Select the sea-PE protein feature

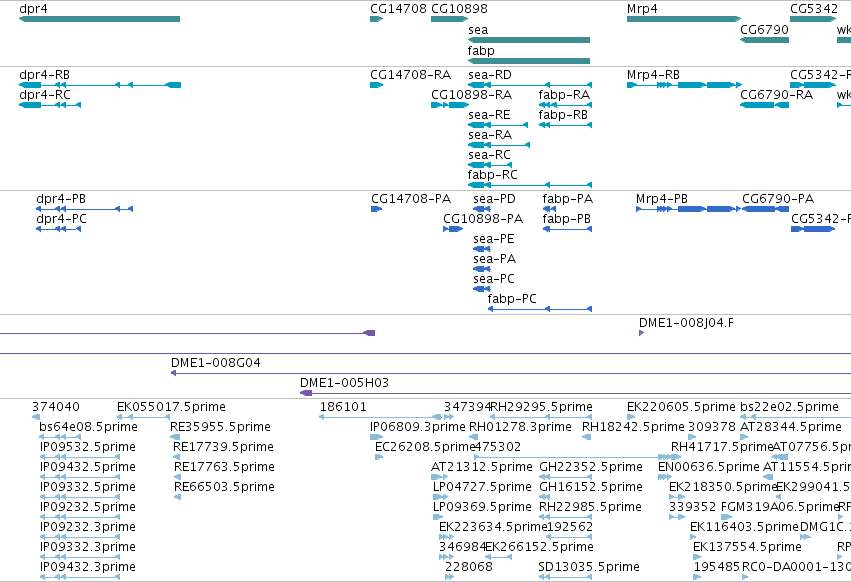[482, 249]
